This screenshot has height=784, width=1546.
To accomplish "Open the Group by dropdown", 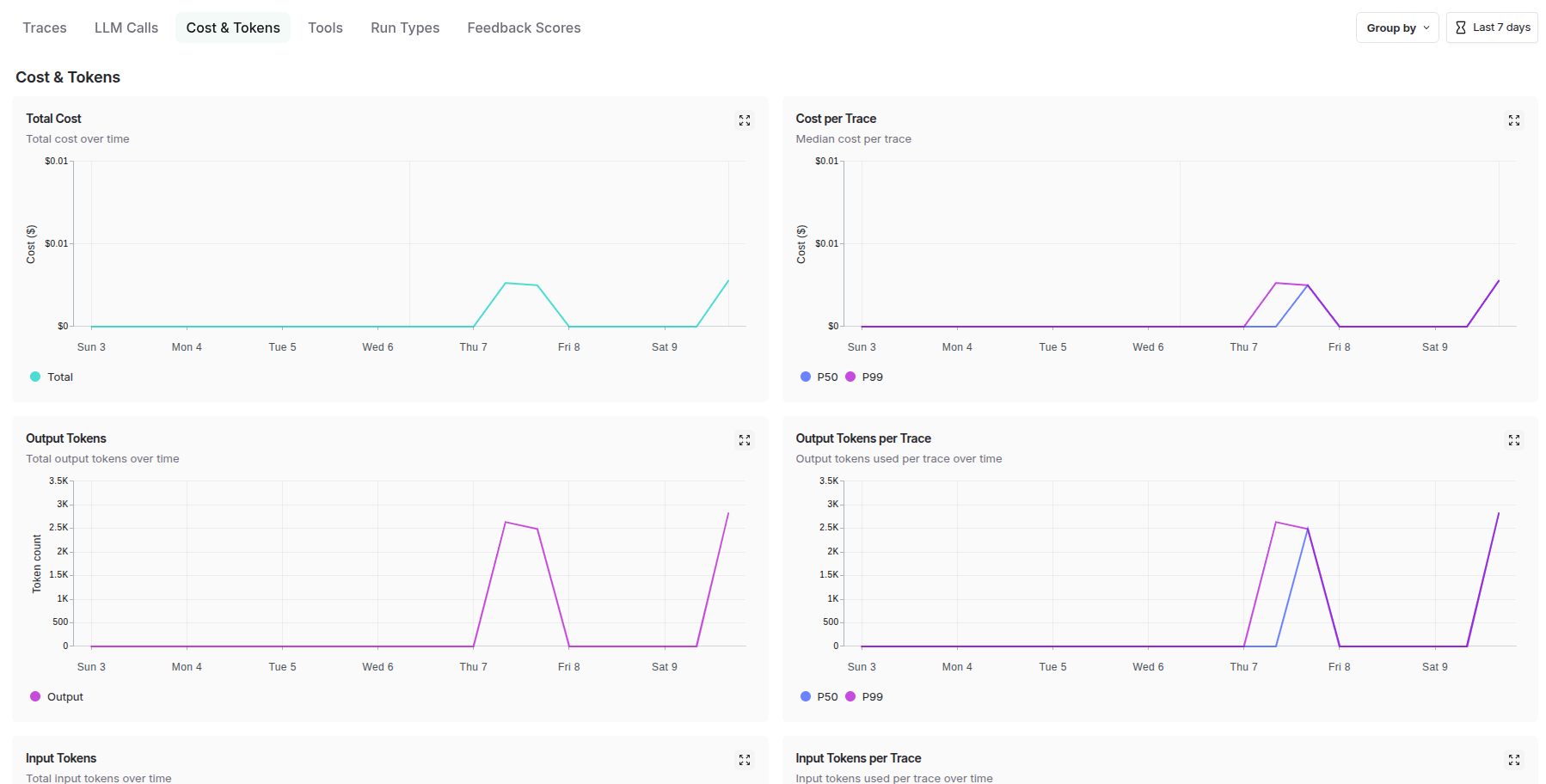I will click(x=1396, y=28).
